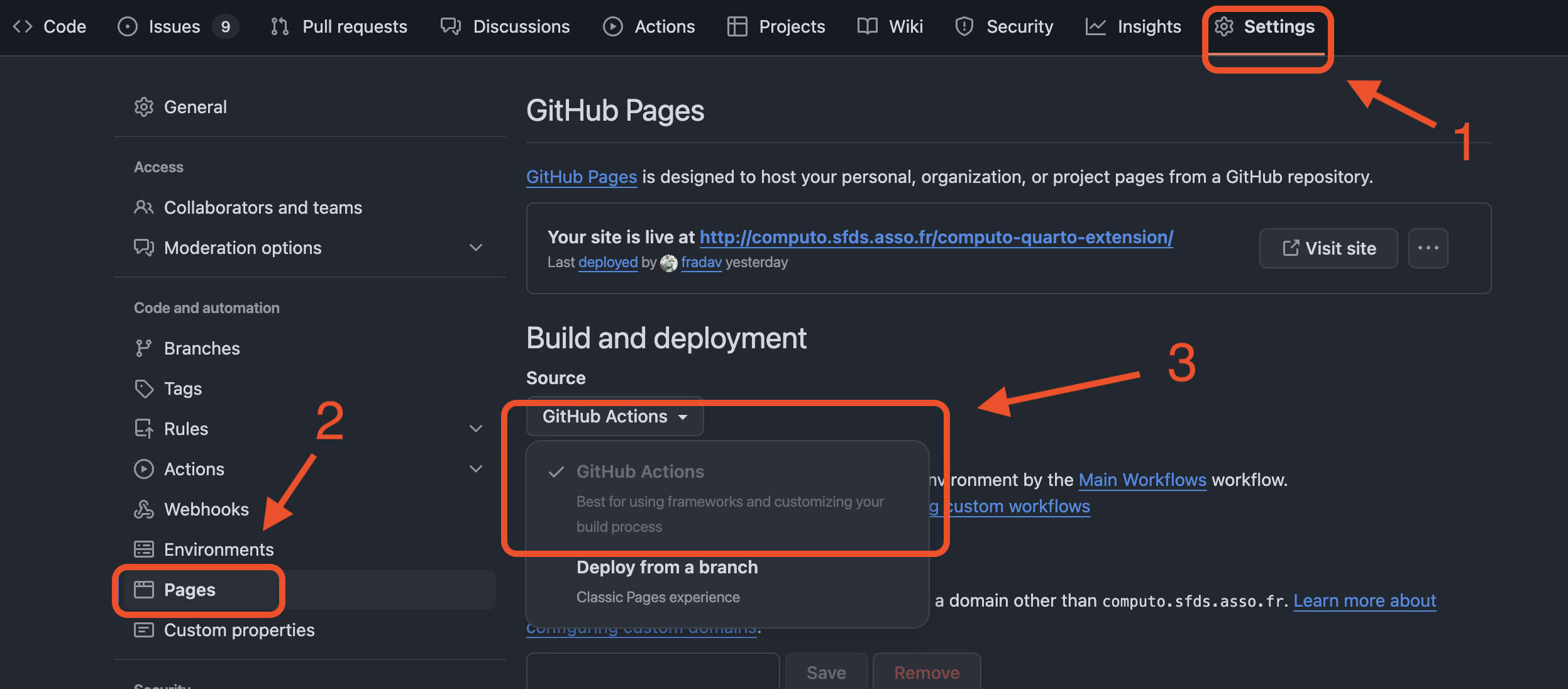
Task: Click the Pull requests branch icon
Action: 280,26
